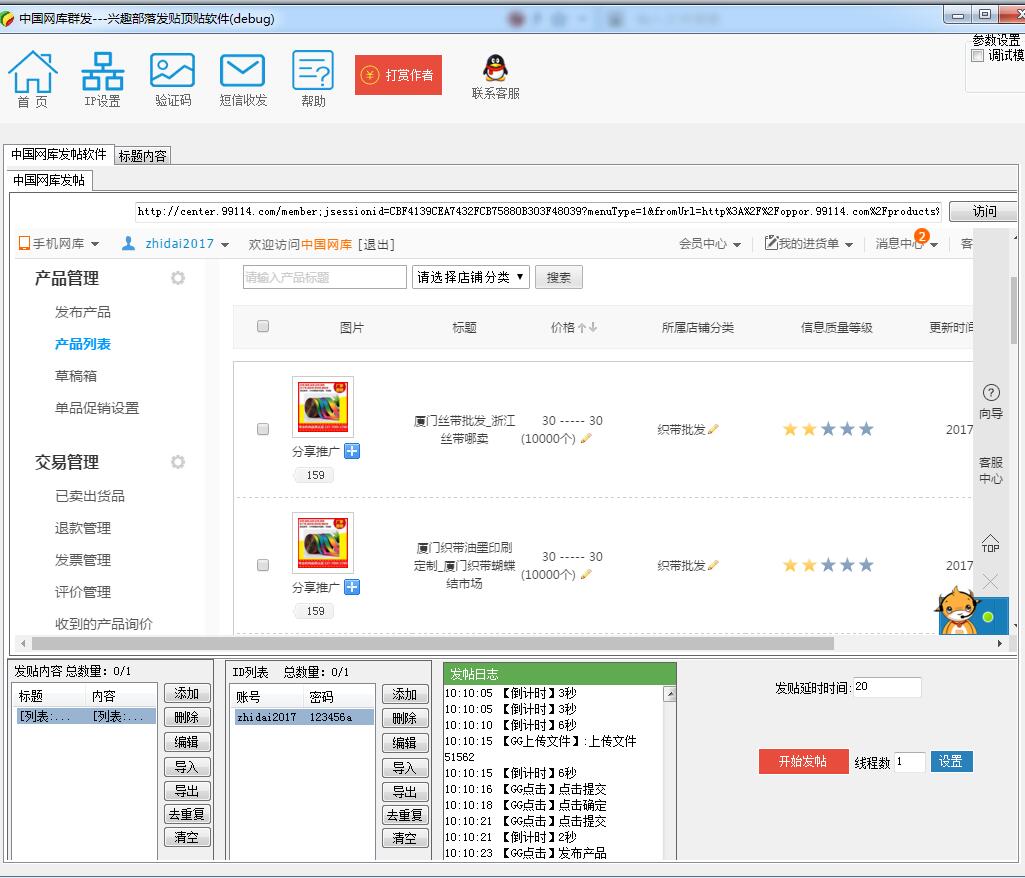Edit price pencil for 厦门织带油墨印刷 product
The height and width of the screenshot is (878, 1025).
coord(586,574)
